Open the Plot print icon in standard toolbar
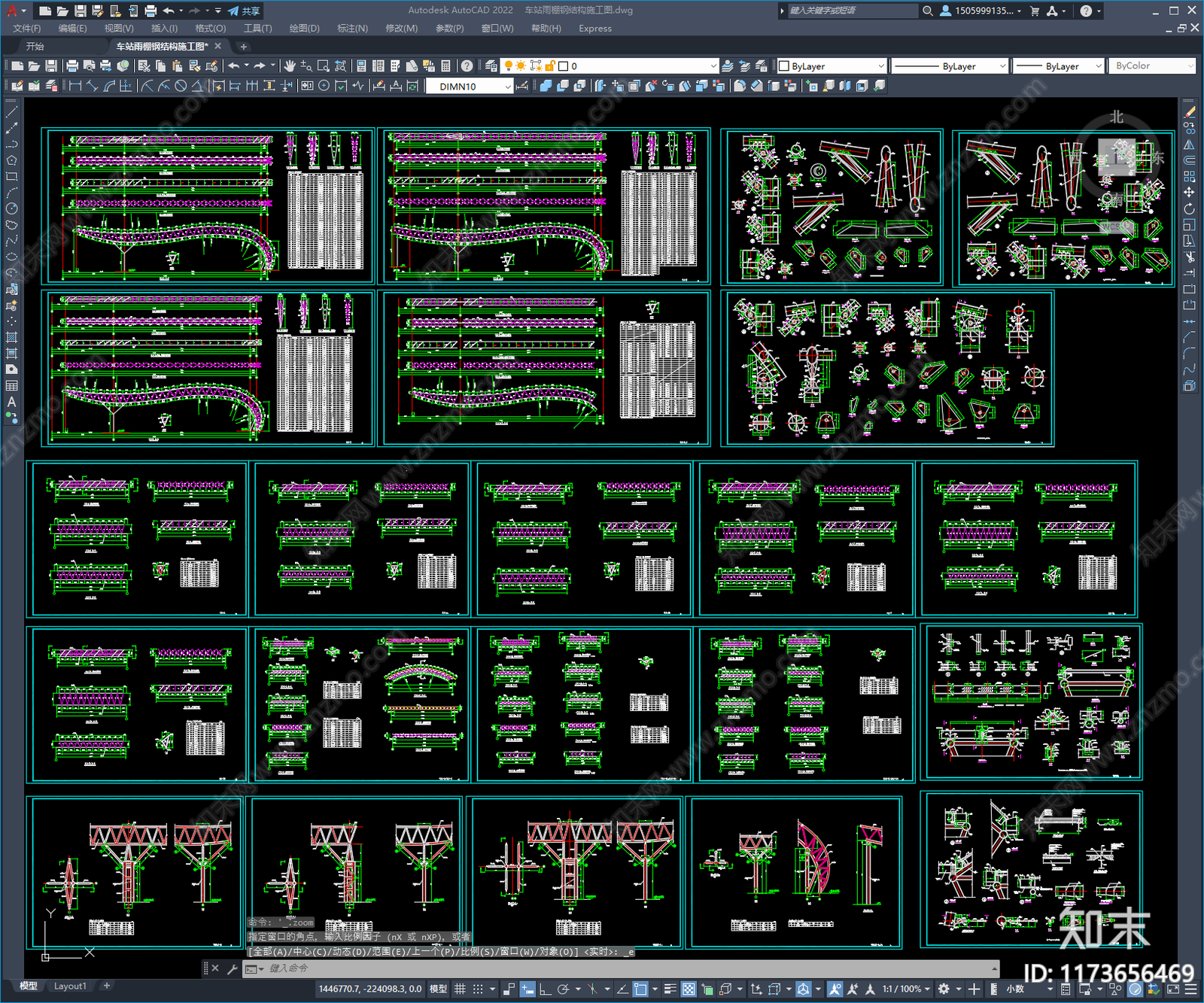 72,66
